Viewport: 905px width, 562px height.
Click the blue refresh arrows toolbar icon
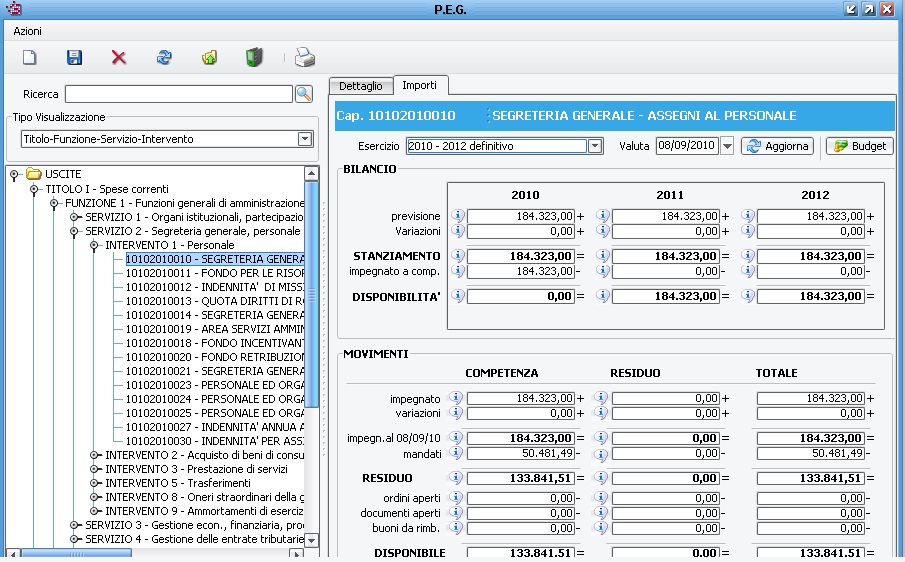(x=164, y=58)
